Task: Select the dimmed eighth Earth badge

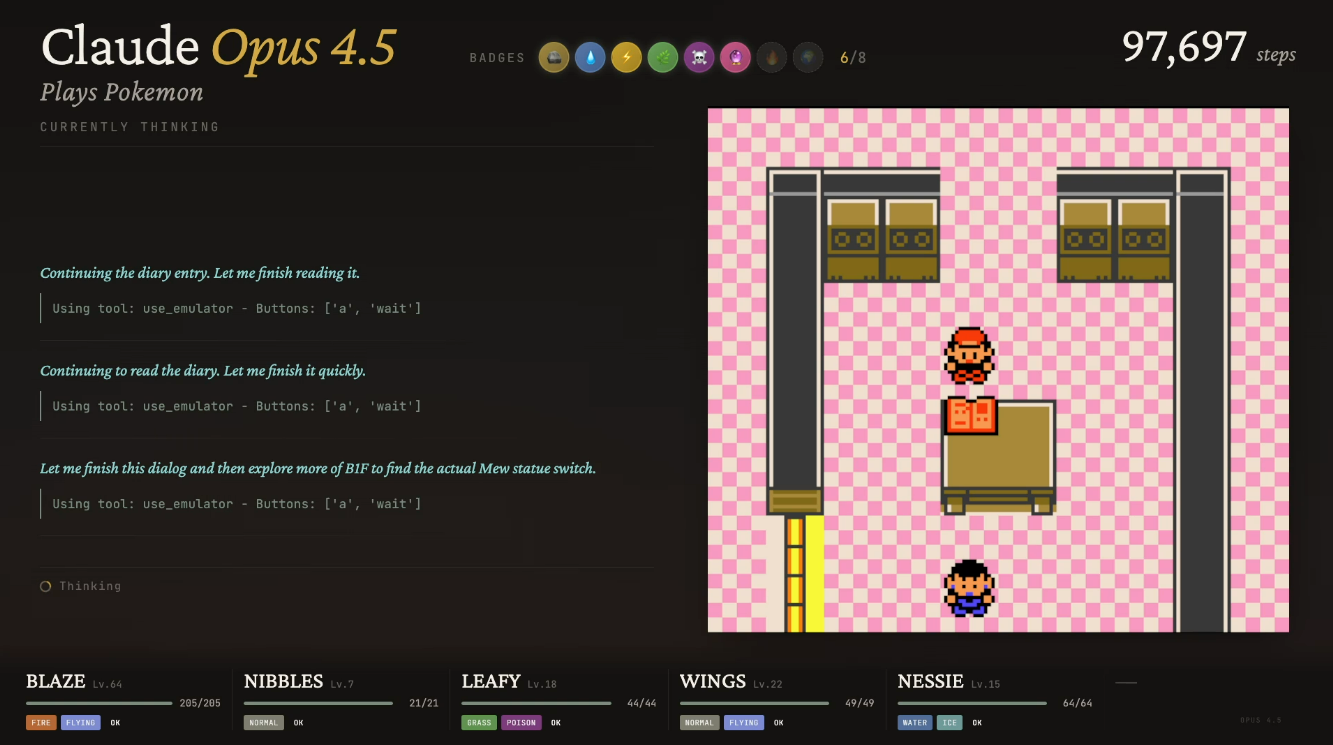Action: tap(808, 58)
